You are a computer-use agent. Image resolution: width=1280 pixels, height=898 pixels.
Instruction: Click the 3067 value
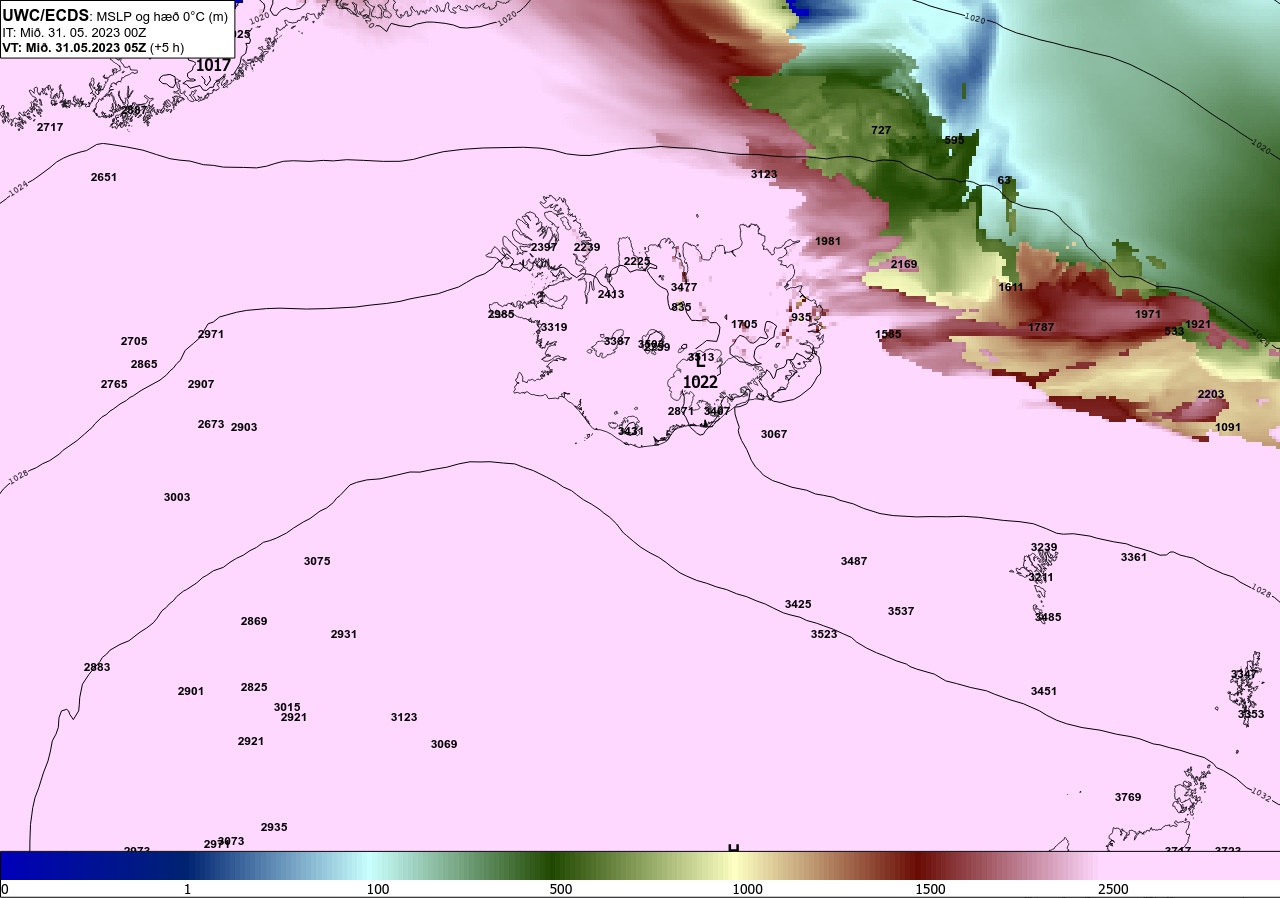click(x=774, y=434)
